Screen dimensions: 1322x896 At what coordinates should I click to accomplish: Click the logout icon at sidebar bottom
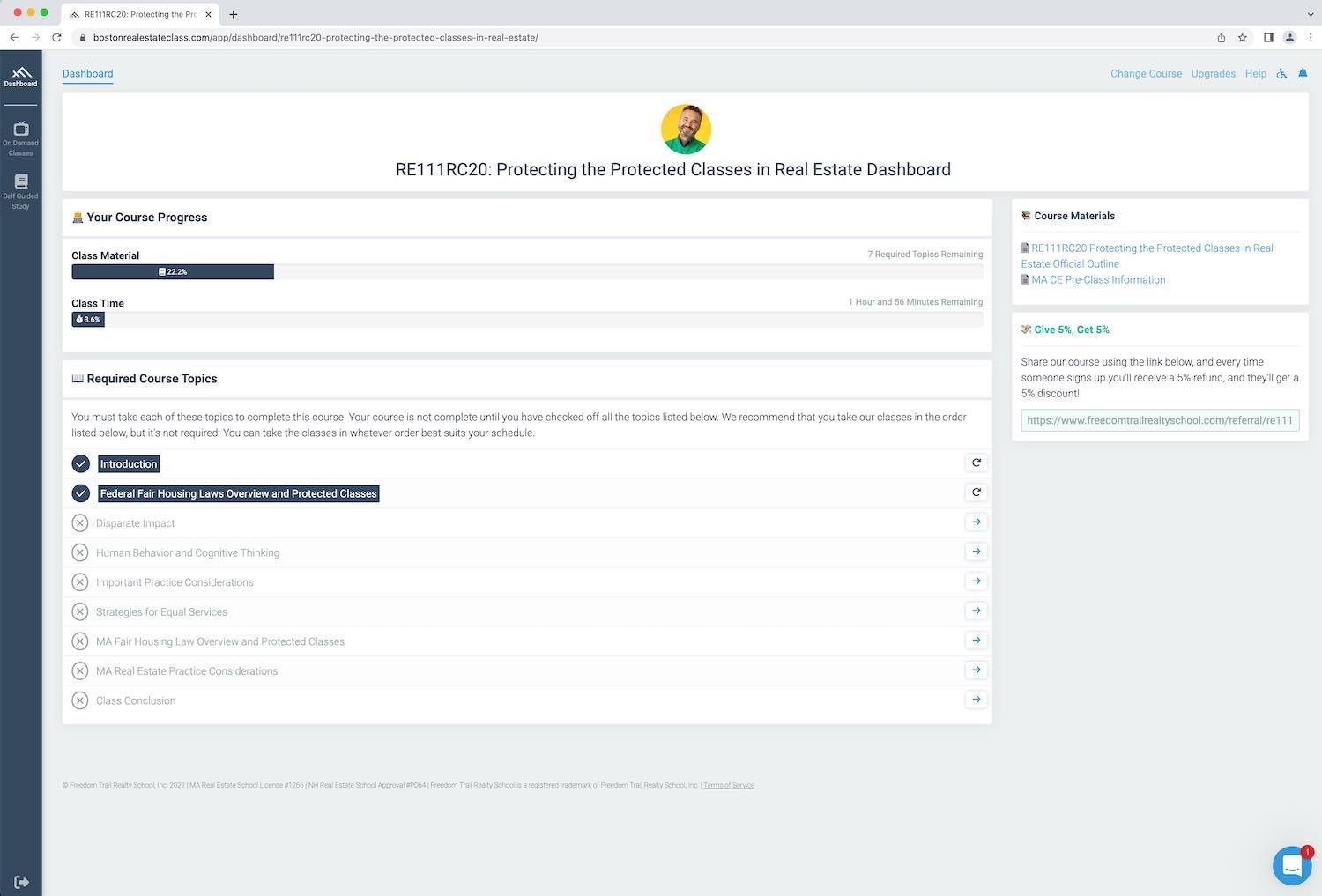21,882
